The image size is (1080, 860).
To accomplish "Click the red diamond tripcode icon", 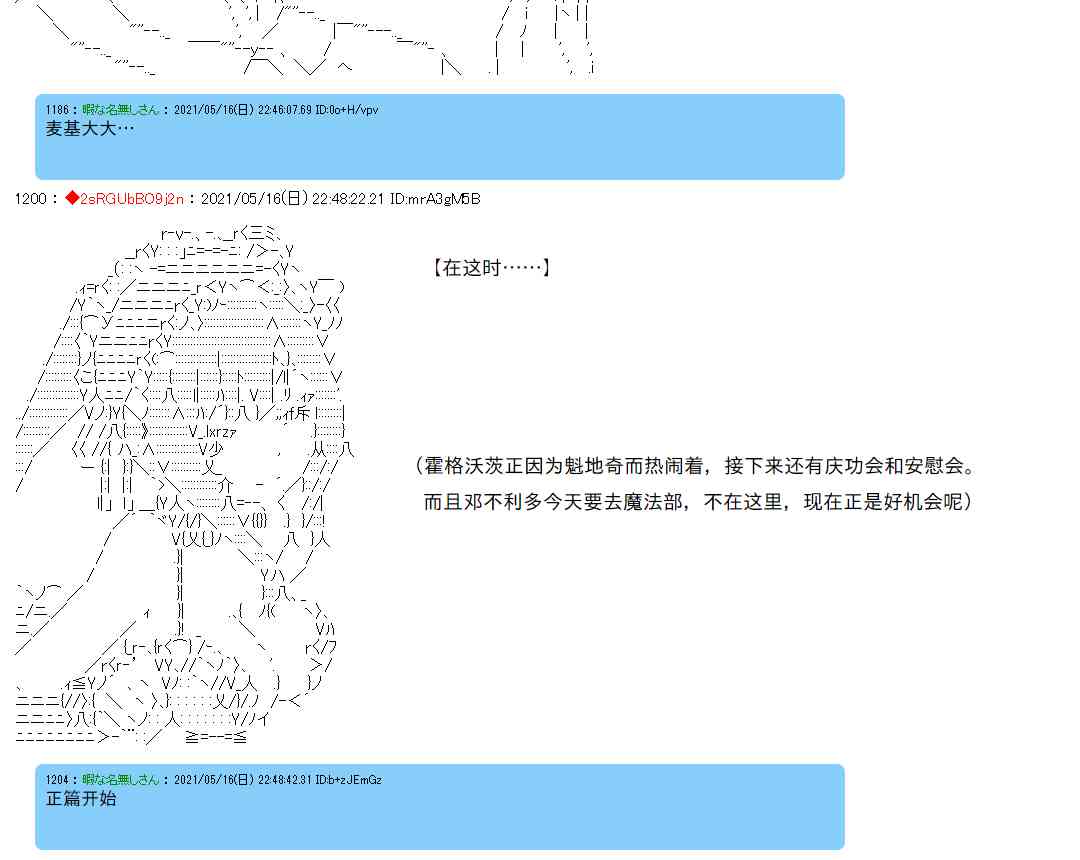I will tap(72, 198).
